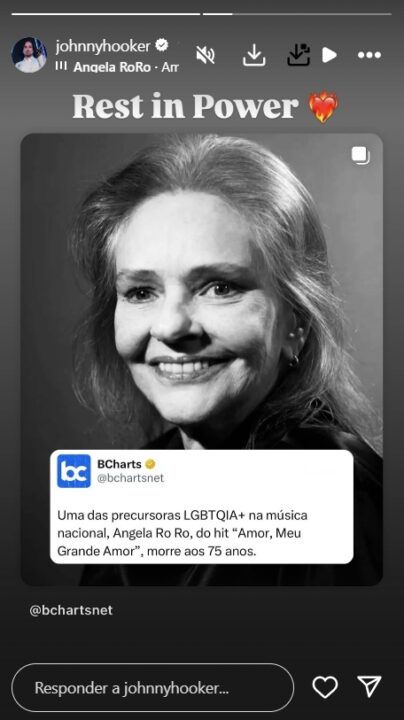Open johnnyhooker's profile picture
The height and width of the screenshot is (720, 404).
tap(29, 55)
